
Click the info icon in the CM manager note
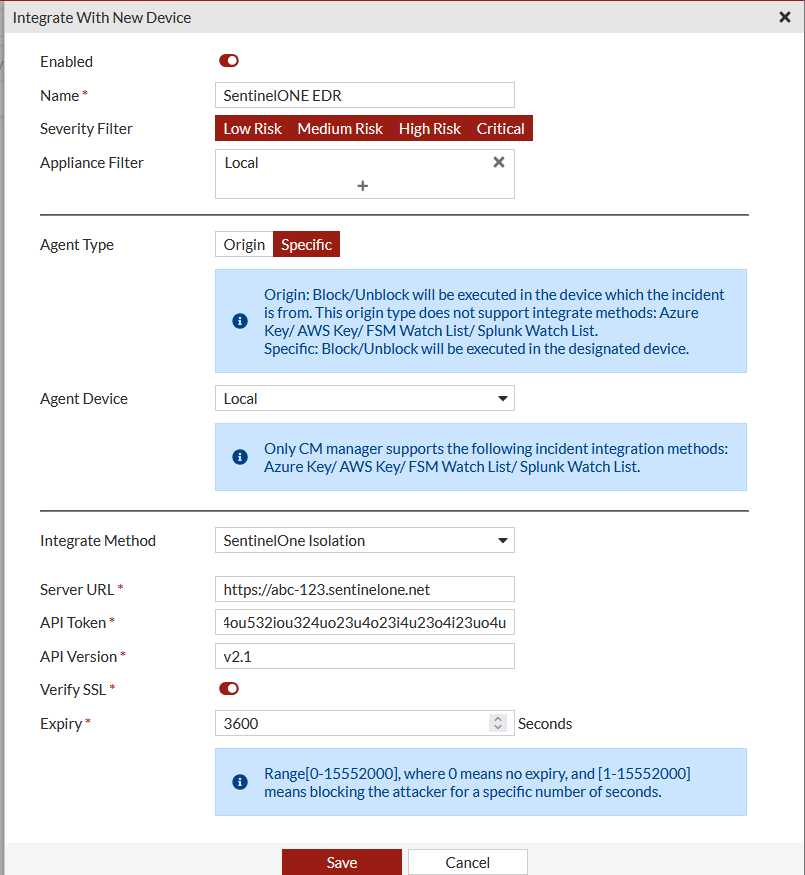click(240, 457)
